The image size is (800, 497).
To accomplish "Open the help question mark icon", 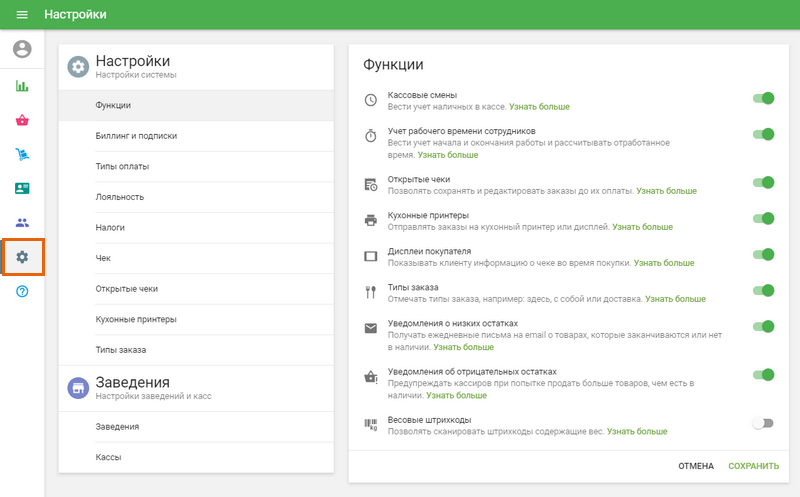I will coord(22,291).
